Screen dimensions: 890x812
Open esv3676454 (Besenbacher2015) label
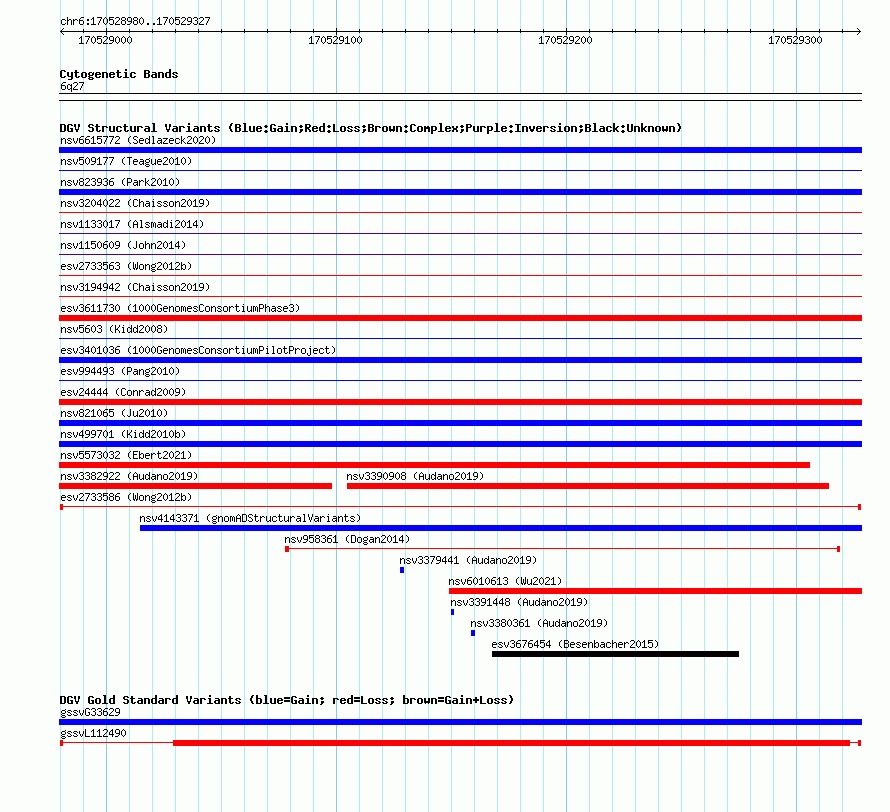pyautogui.click(x=575, y=644)
